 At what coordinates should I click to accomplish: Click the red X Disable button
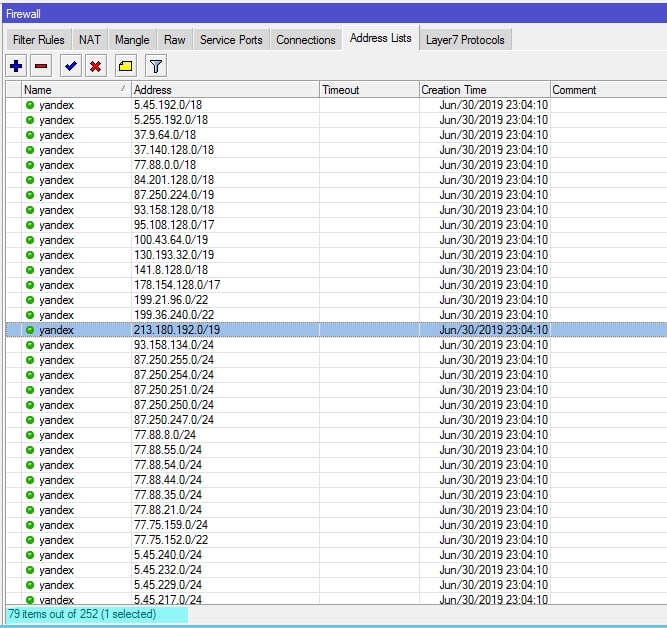(x=96, y=66)
